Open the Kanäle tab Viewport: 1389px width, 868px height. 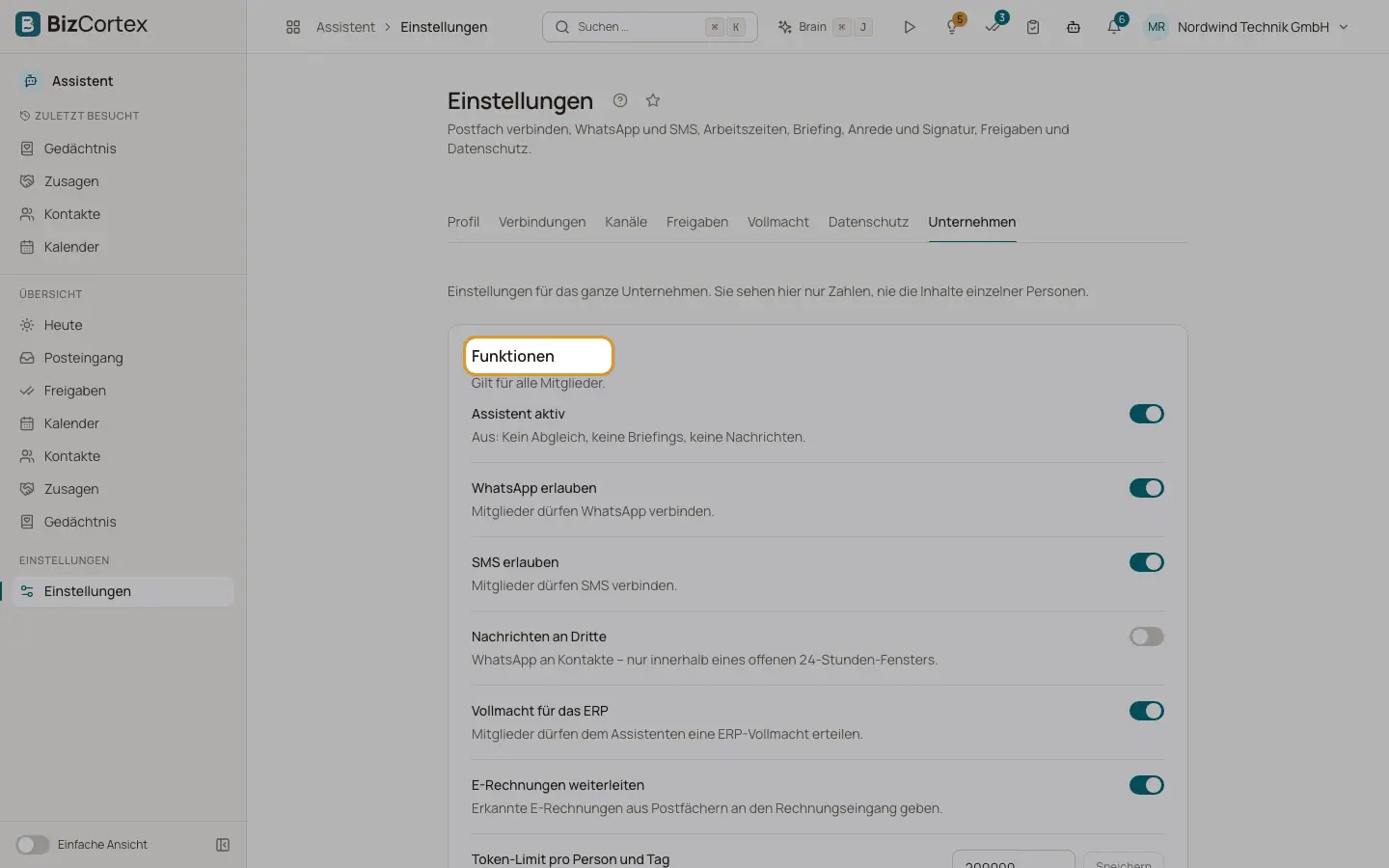(626, 222)
